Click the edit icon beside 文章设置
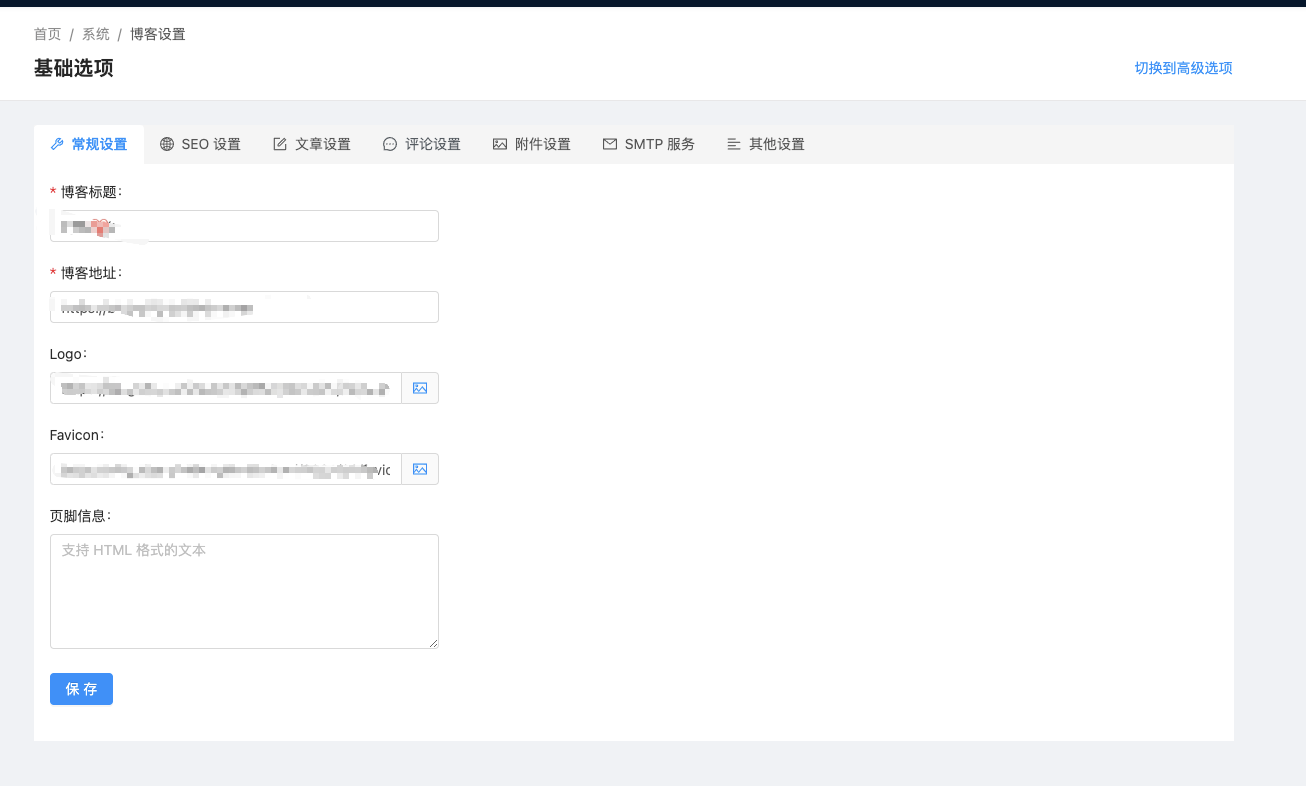This screenshot has height=786, width=1306. (x=280, y=144)
